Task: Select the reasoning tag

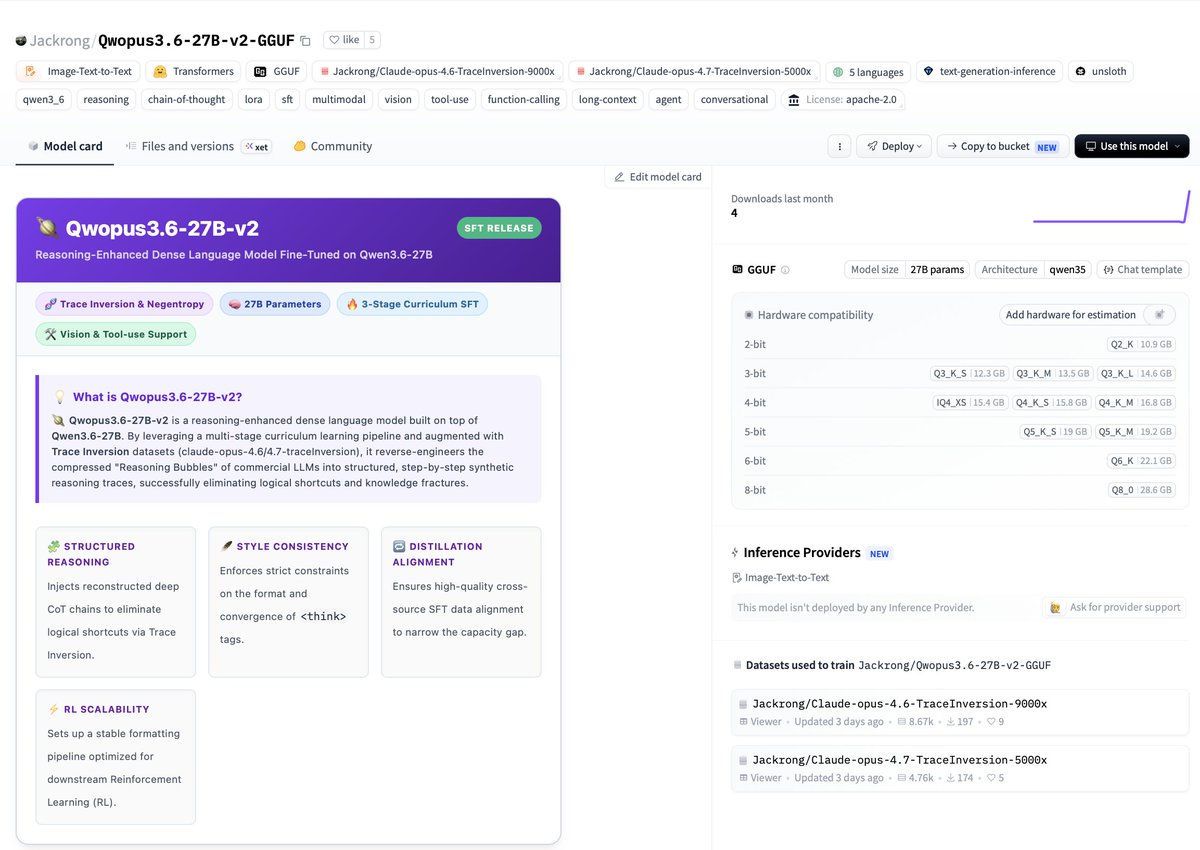Action: 106,100
